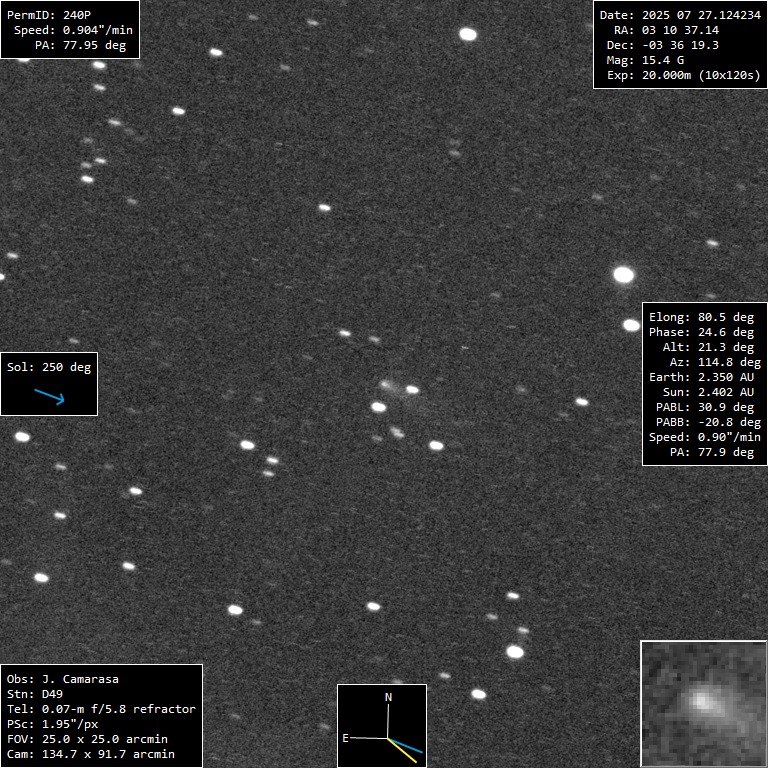Click the 'N' compass label
The width and height of the screenshot is (768, 768).
click(x=388, y=697)
